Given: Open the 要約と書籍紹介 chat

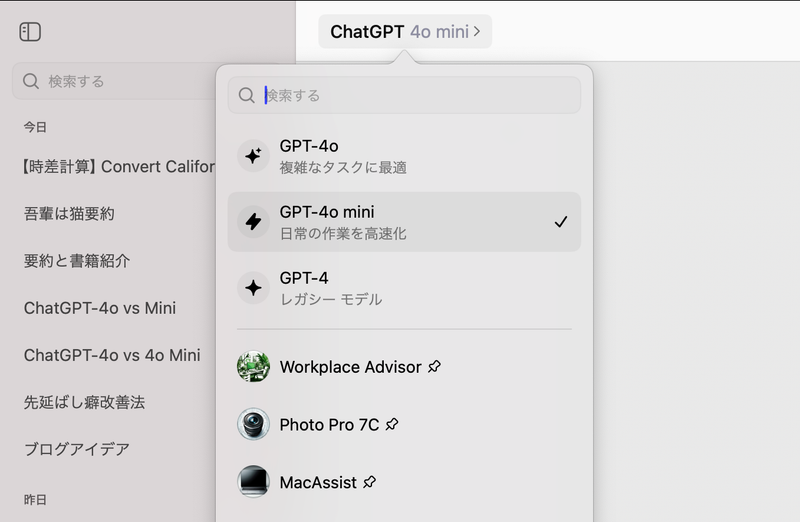Looking at the screenshot, I should [x=77, y=261].
